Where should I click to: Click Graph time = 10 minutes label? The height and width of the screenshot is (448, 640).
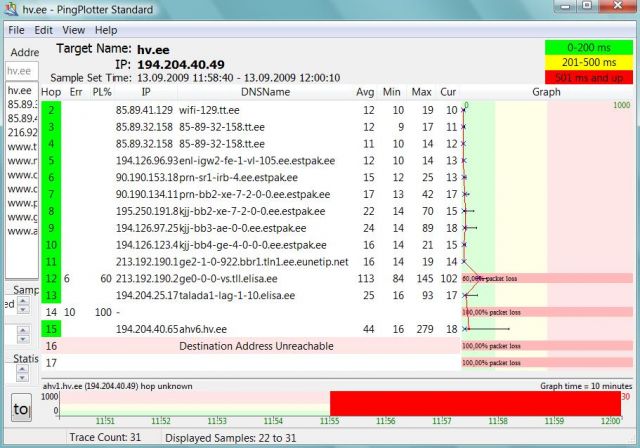click(x=586, y=386)
